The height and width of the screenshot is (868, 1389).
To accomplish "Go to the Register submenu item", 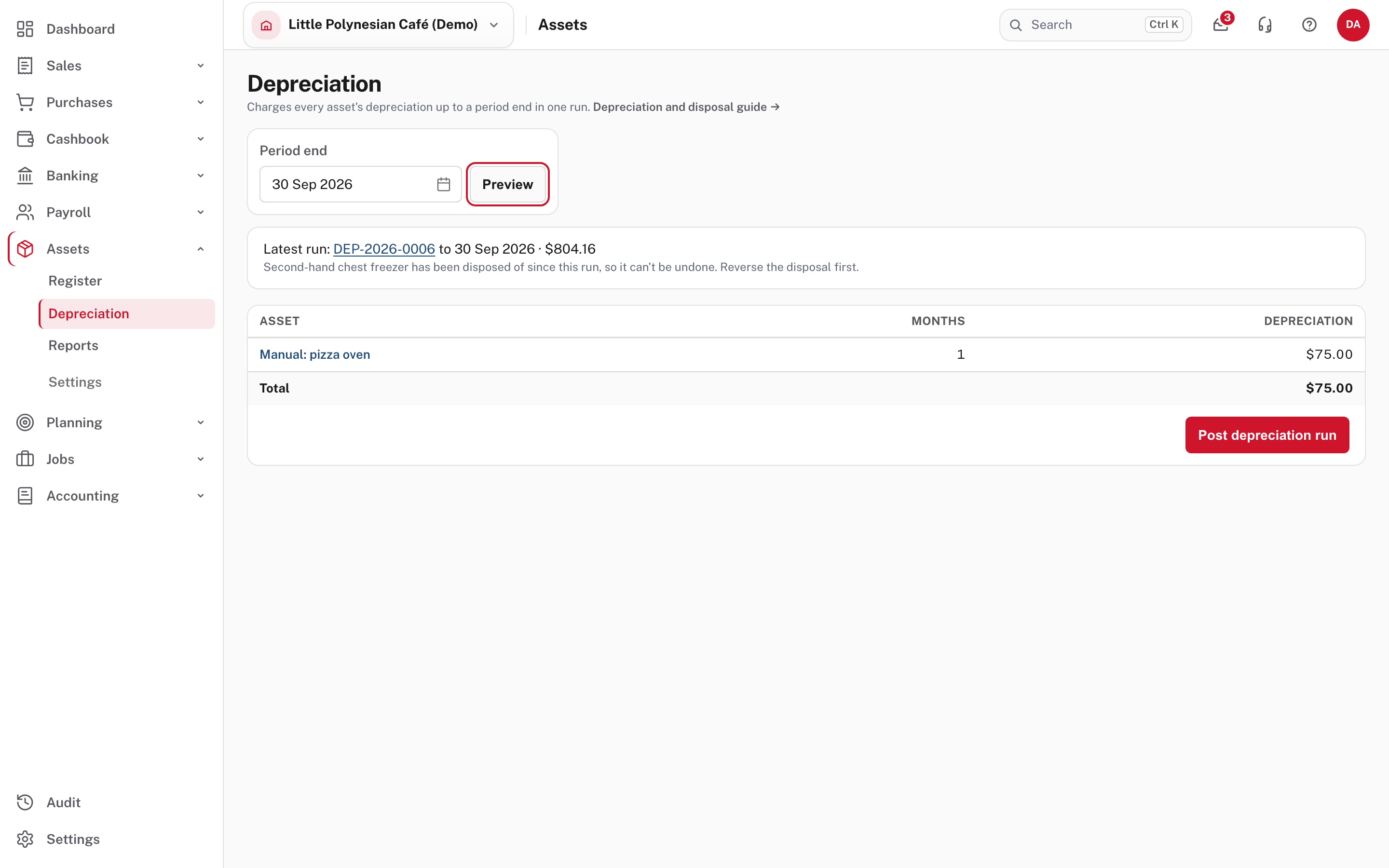I will click(x=75, y=281).
